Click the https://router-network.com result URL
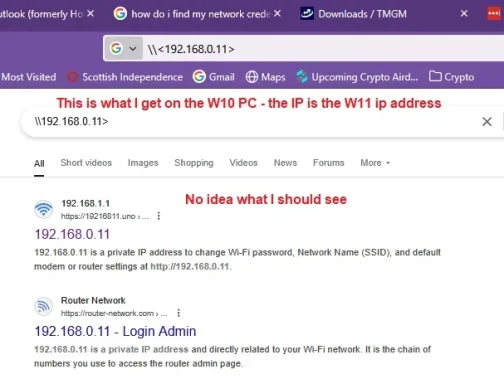 click(x=114, y=313)
